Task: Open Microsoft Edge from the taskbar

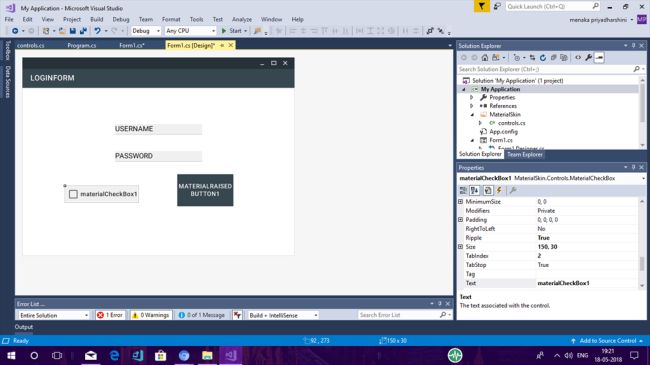Action: pyautogui.click(x=114, y=355)
